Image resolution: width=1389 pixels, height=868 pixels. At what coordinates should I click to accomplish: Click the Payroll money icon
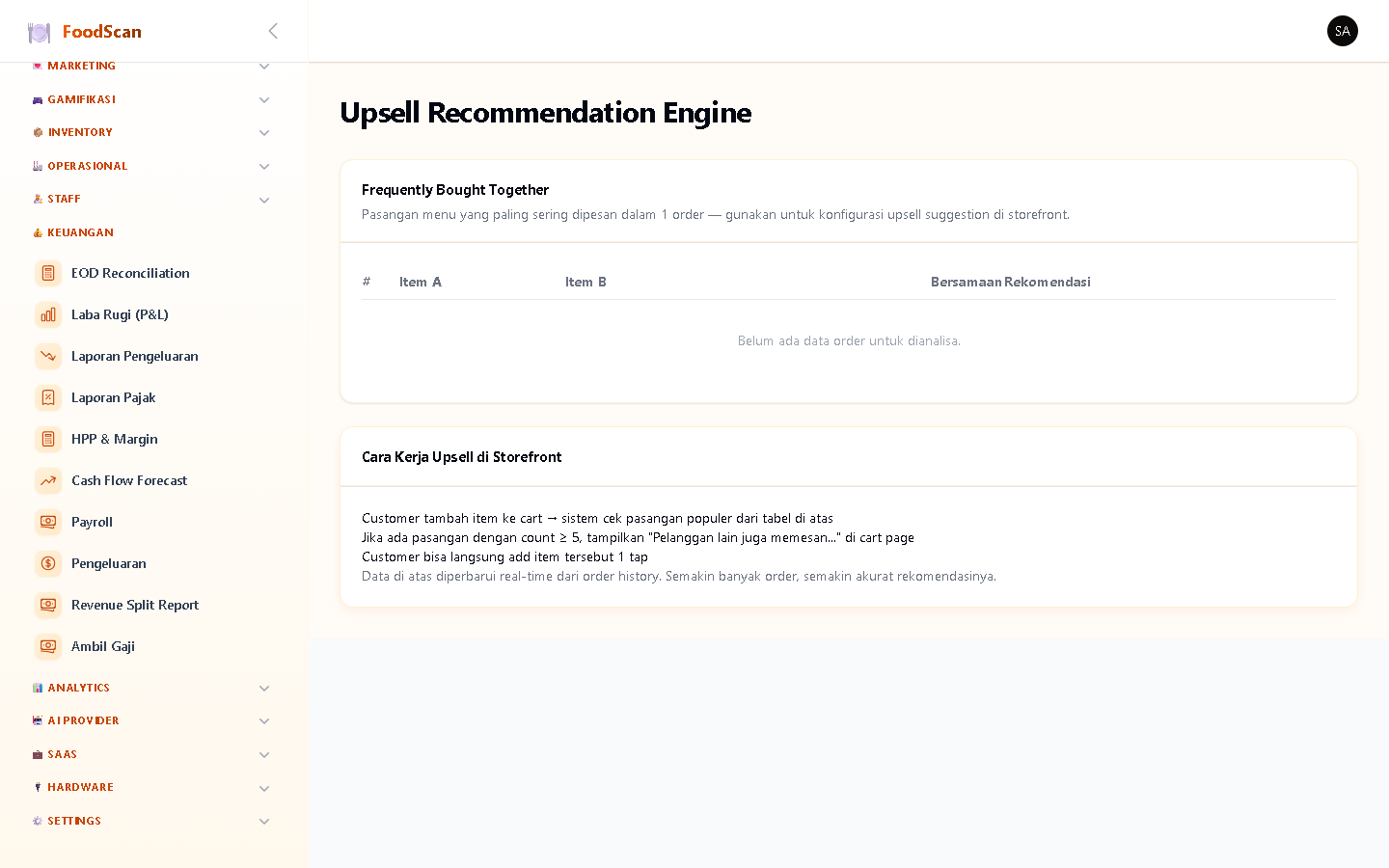[48, 522]
